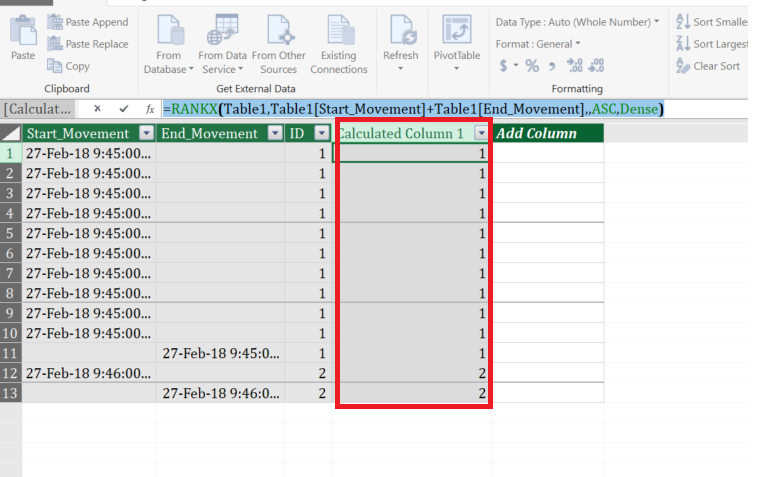
Task: Click the fx insert function button
Action: pyautogui.click(x=150, y=109)
